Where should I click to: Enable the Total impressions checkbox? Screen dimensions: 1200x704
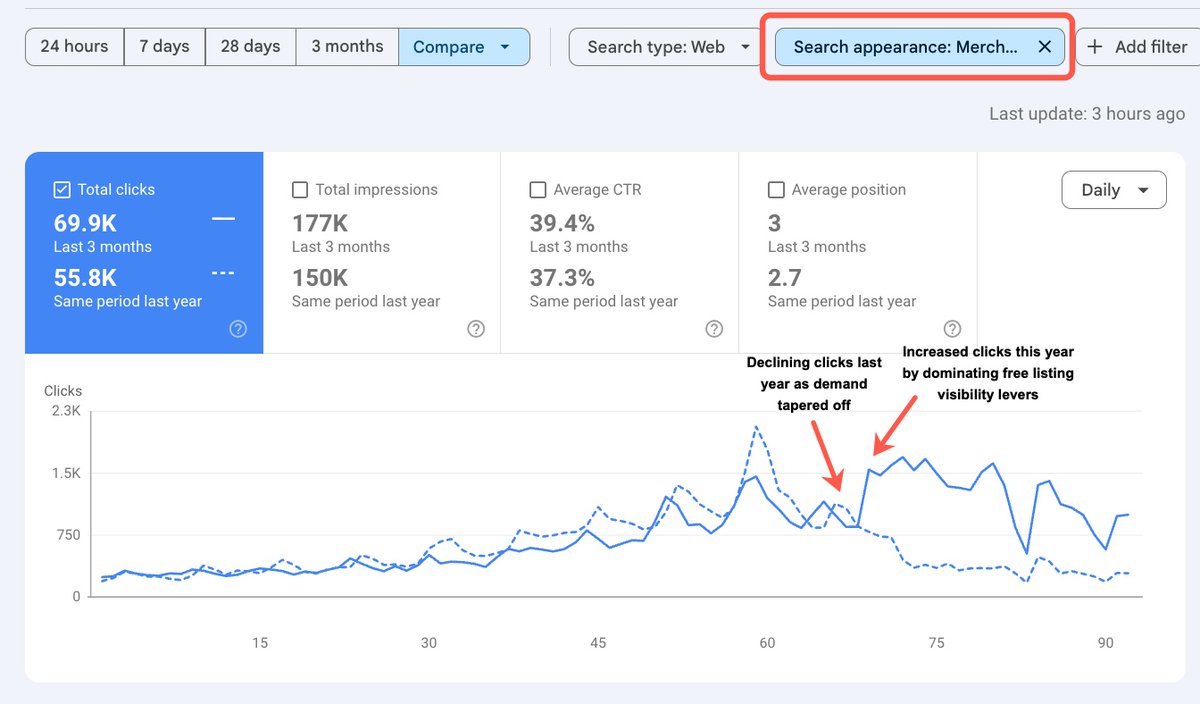tap(299, 189)
